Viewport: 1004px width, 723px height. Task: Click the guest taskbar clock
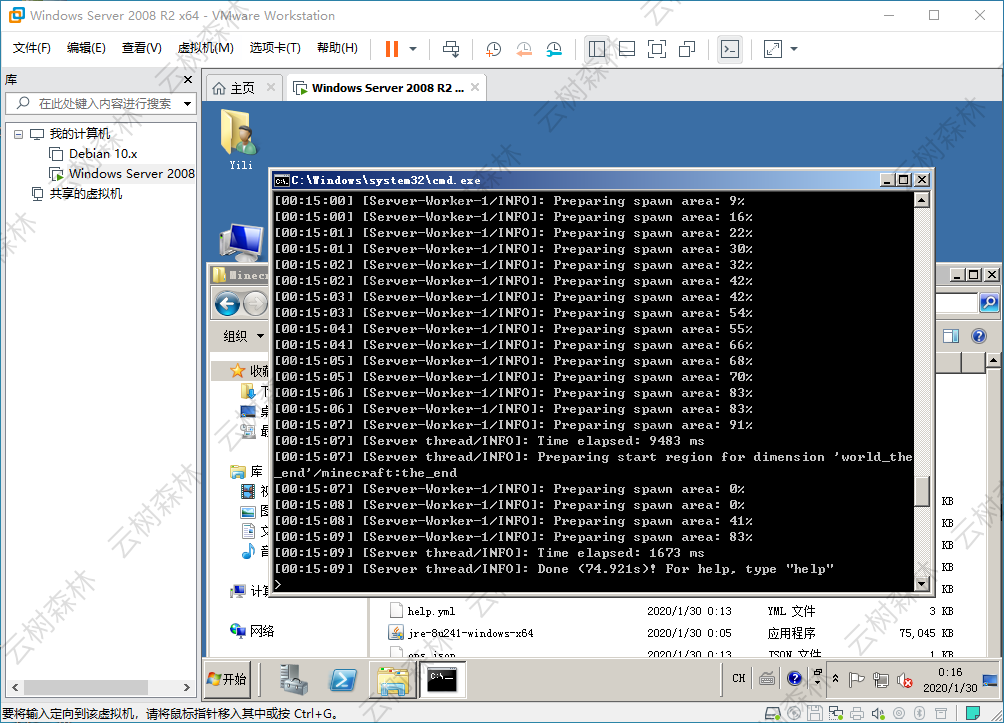[950, 679]
